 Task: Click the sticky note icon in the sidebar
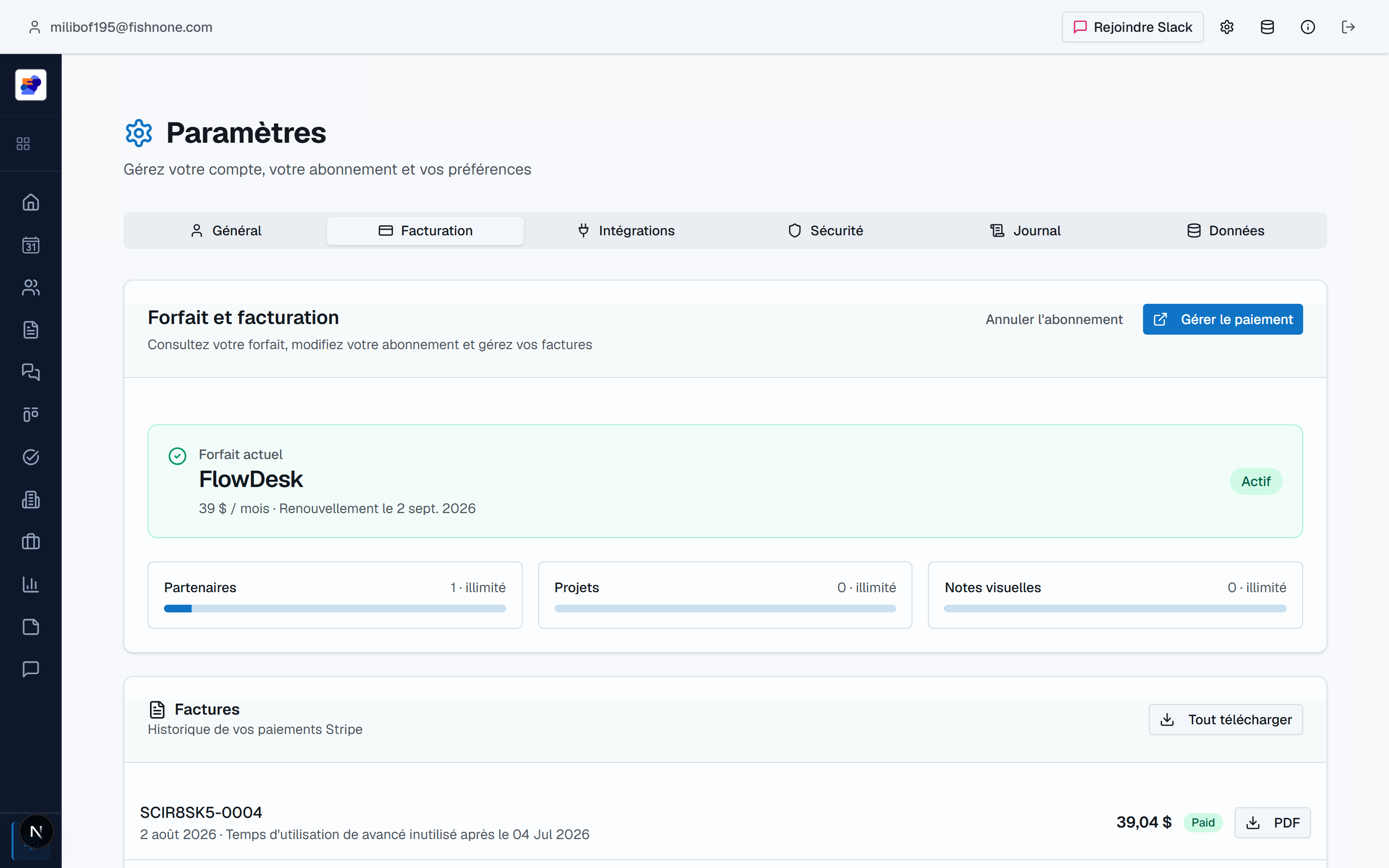31,627
